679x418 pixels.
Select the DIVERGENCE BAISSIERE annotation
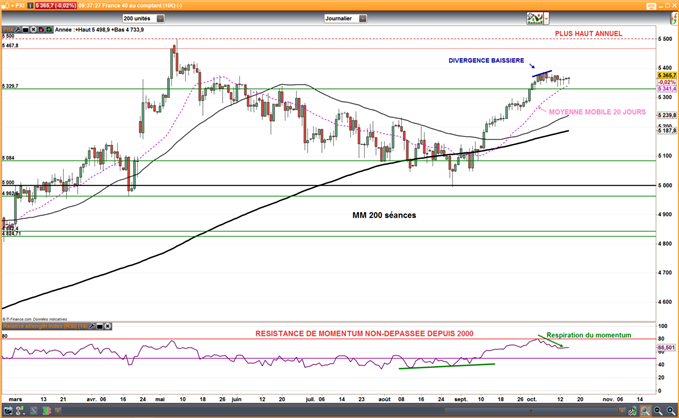486,61
